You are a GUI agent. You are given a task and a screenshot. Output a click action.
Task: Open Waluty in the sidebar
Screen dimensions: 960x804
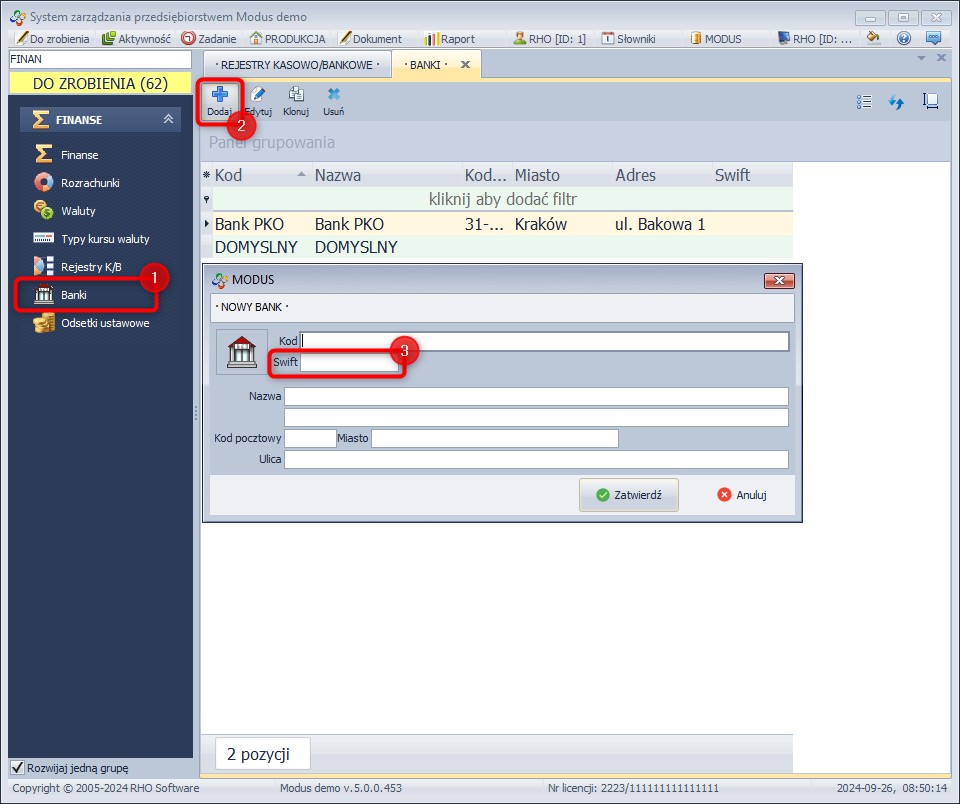(78, 211)
